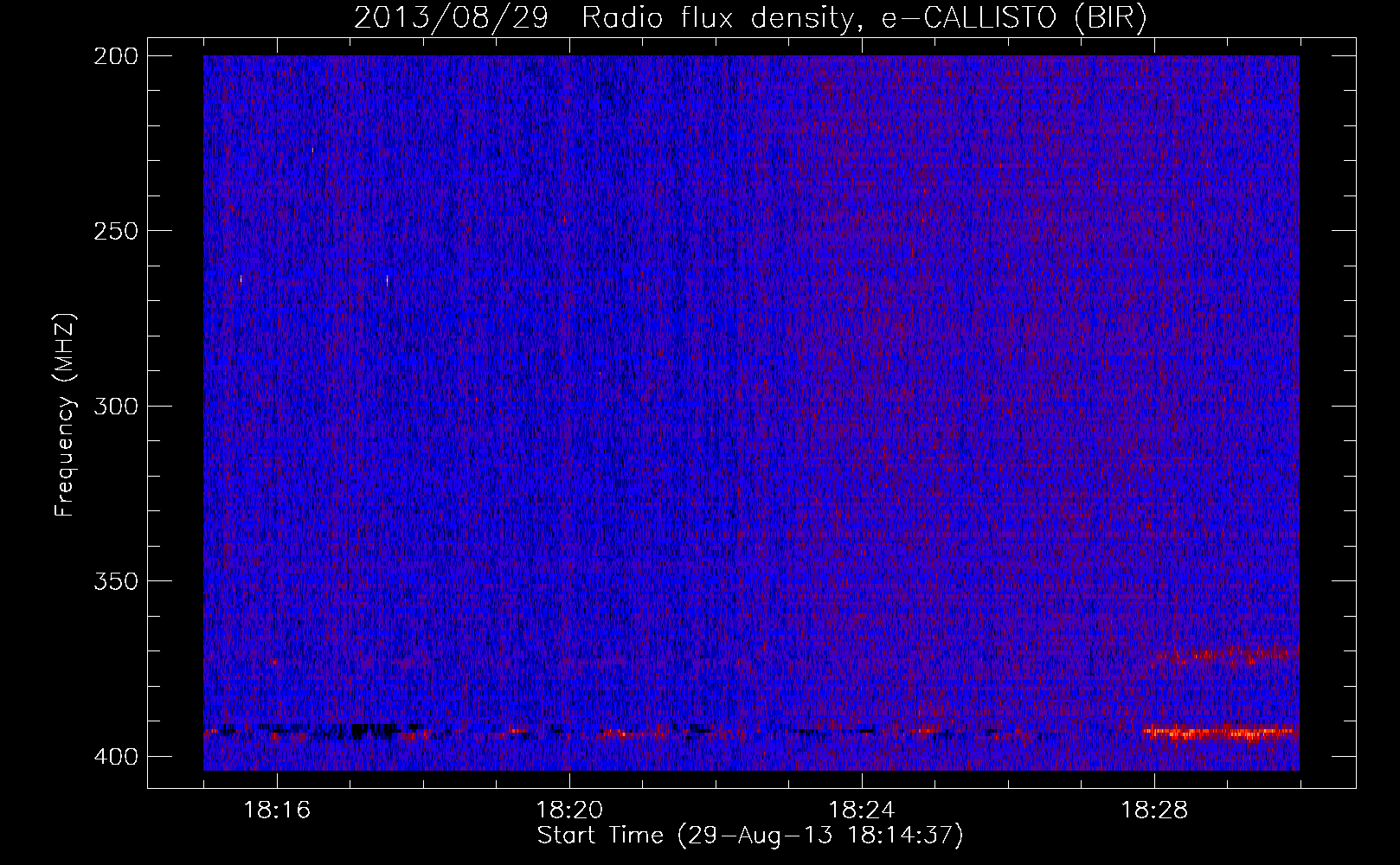The height and width of the screenshot is (865, 1400).
Task: Click the plot title "Radio flux density, e-CALLISTO (BIR)"
Action: 864,18
